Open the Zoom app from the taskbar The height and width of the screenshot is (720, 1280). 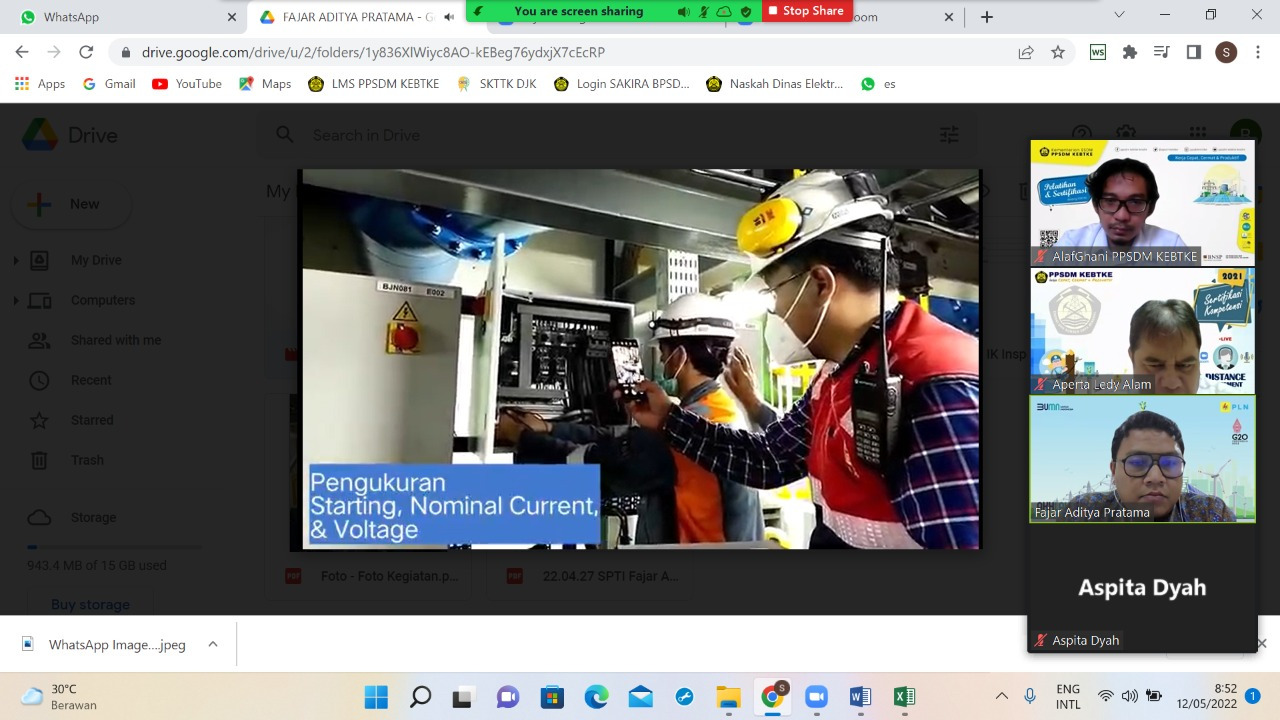[x=815, y=696]
